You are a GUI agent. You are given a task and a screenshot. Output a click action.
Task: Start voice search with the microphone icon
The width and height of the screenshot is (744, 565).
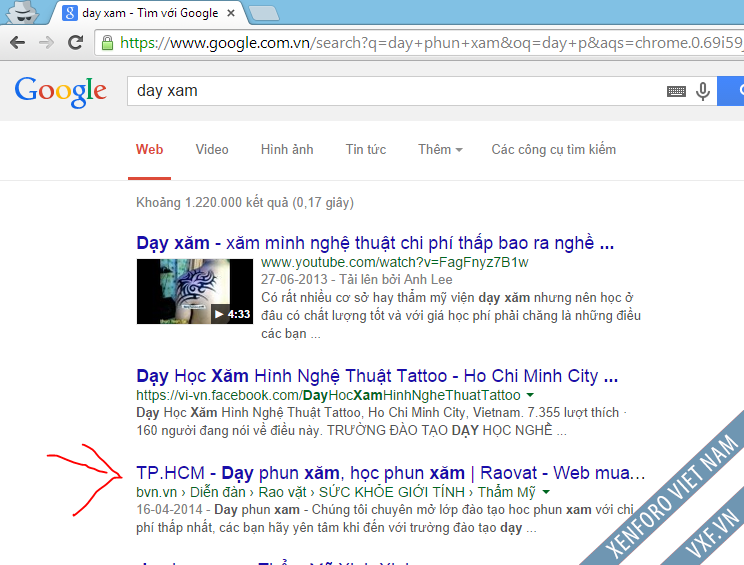(x=703, y=91)
